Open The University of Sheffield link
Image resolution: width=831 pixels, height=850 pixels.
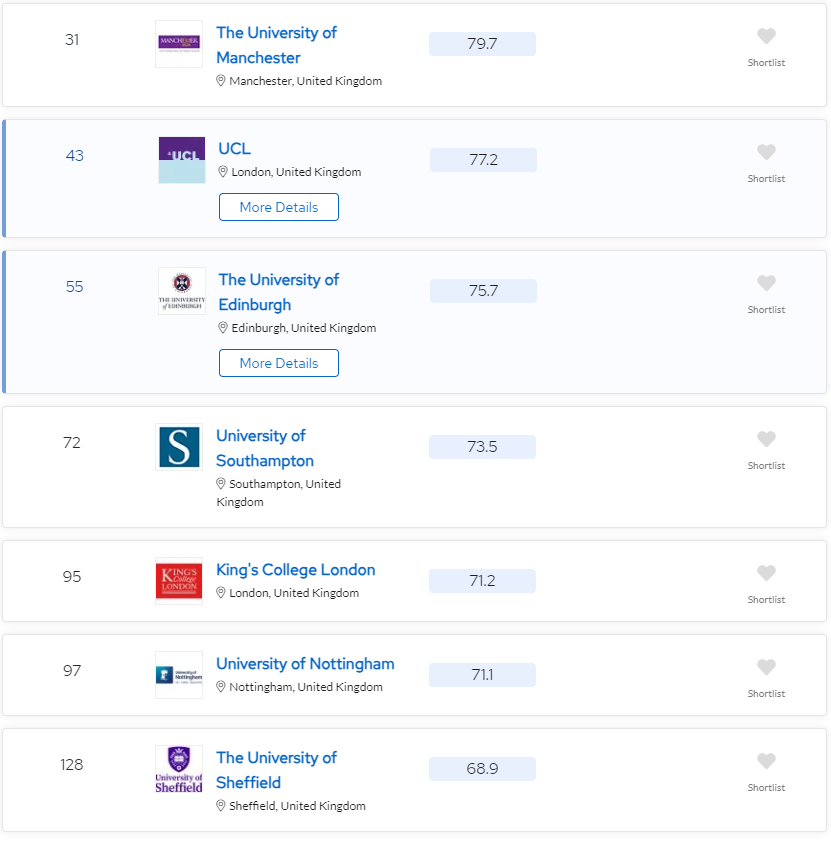pos(276,770)
